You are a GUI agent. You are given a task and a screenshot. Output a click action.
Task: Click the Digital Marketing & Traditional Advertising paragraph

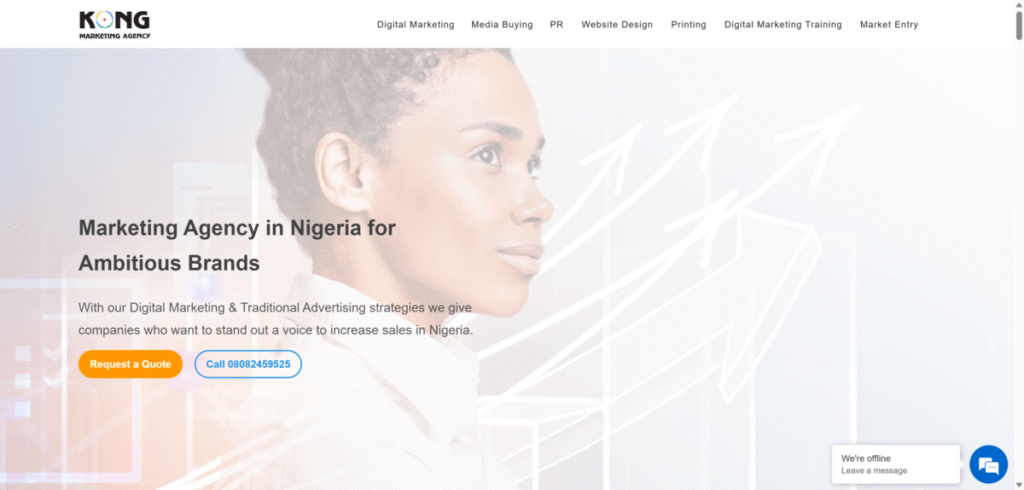[x=276, y=319]
